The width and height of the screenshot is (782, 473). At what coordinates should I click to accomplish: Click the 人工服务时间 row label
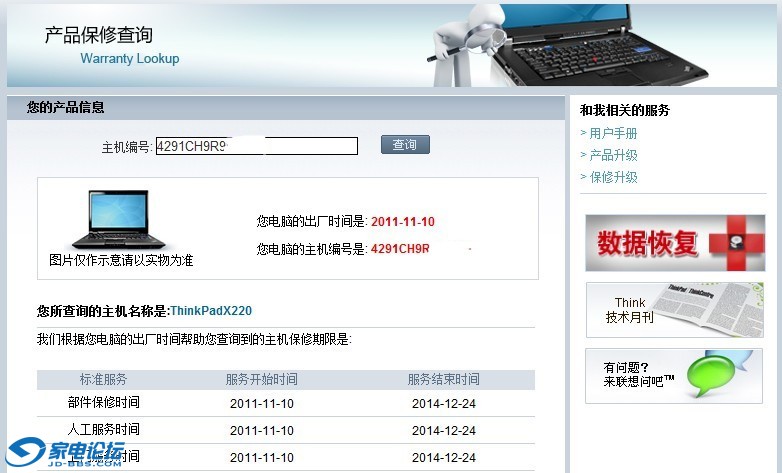coord(104,429)
